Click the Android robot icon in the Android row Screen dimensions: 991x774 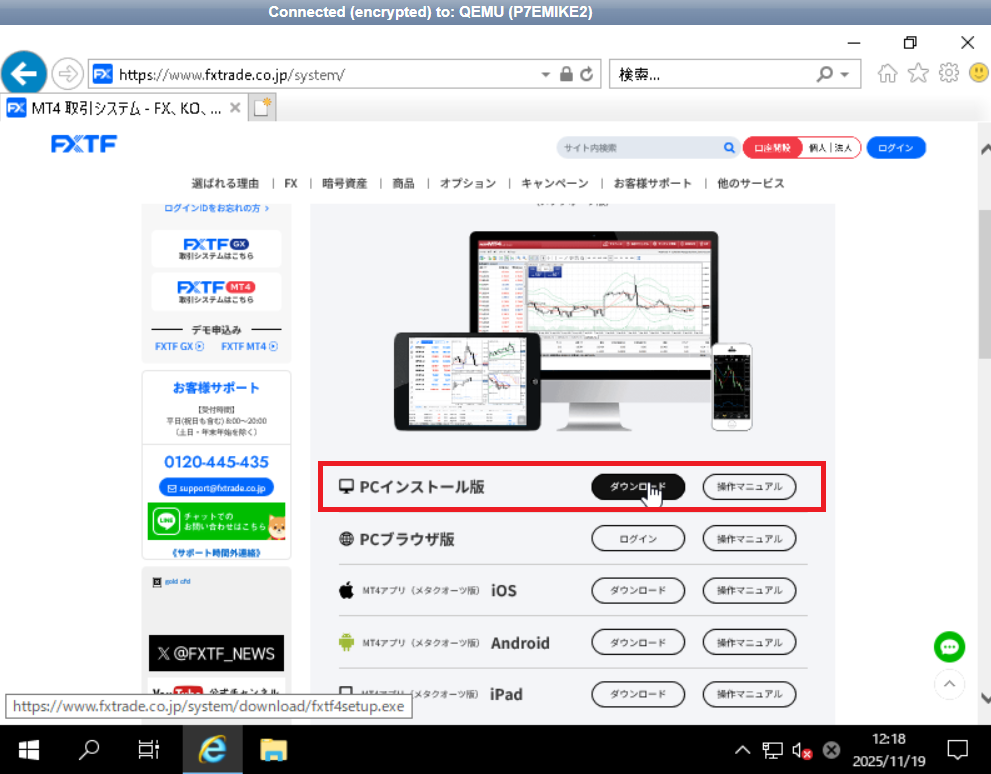tap(346, 642)
